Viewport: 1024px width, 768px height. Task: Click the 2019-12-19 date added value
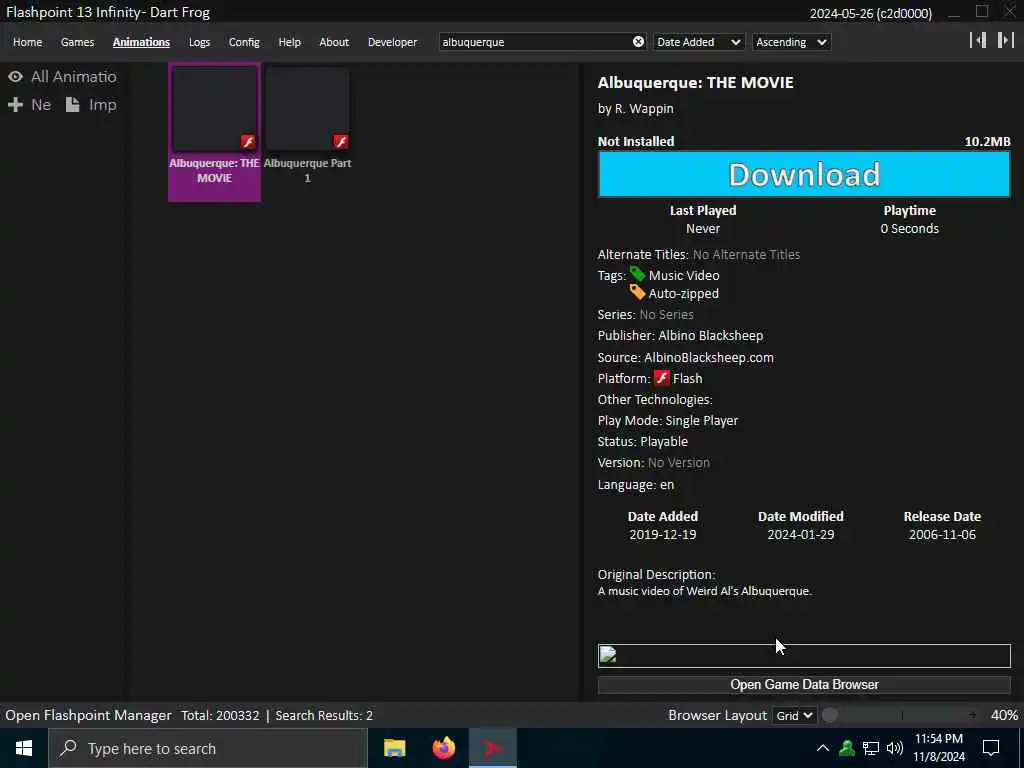[662, 534]
